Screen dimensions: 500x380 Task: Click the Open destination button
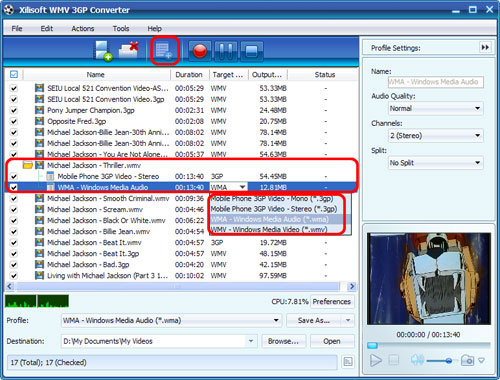point(332,341)
